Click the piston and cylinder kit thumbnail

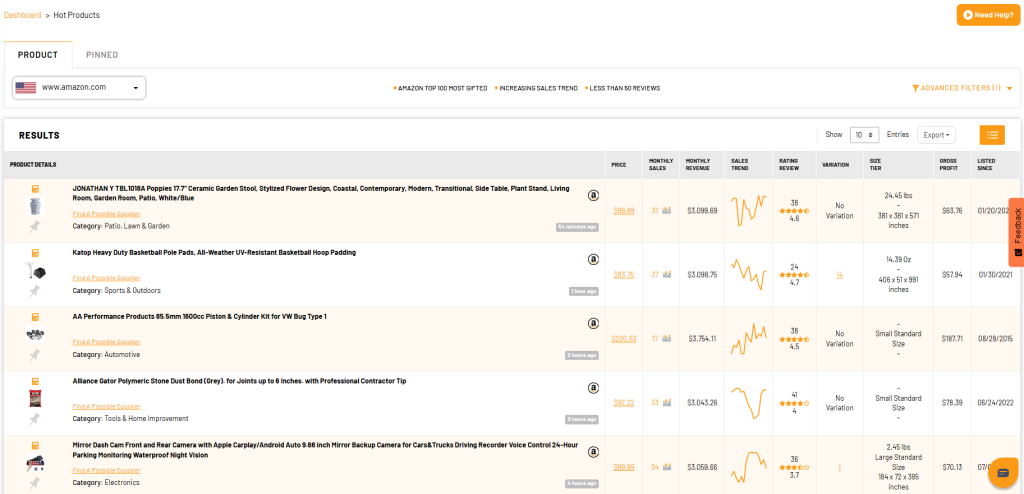tap(35, 335)
